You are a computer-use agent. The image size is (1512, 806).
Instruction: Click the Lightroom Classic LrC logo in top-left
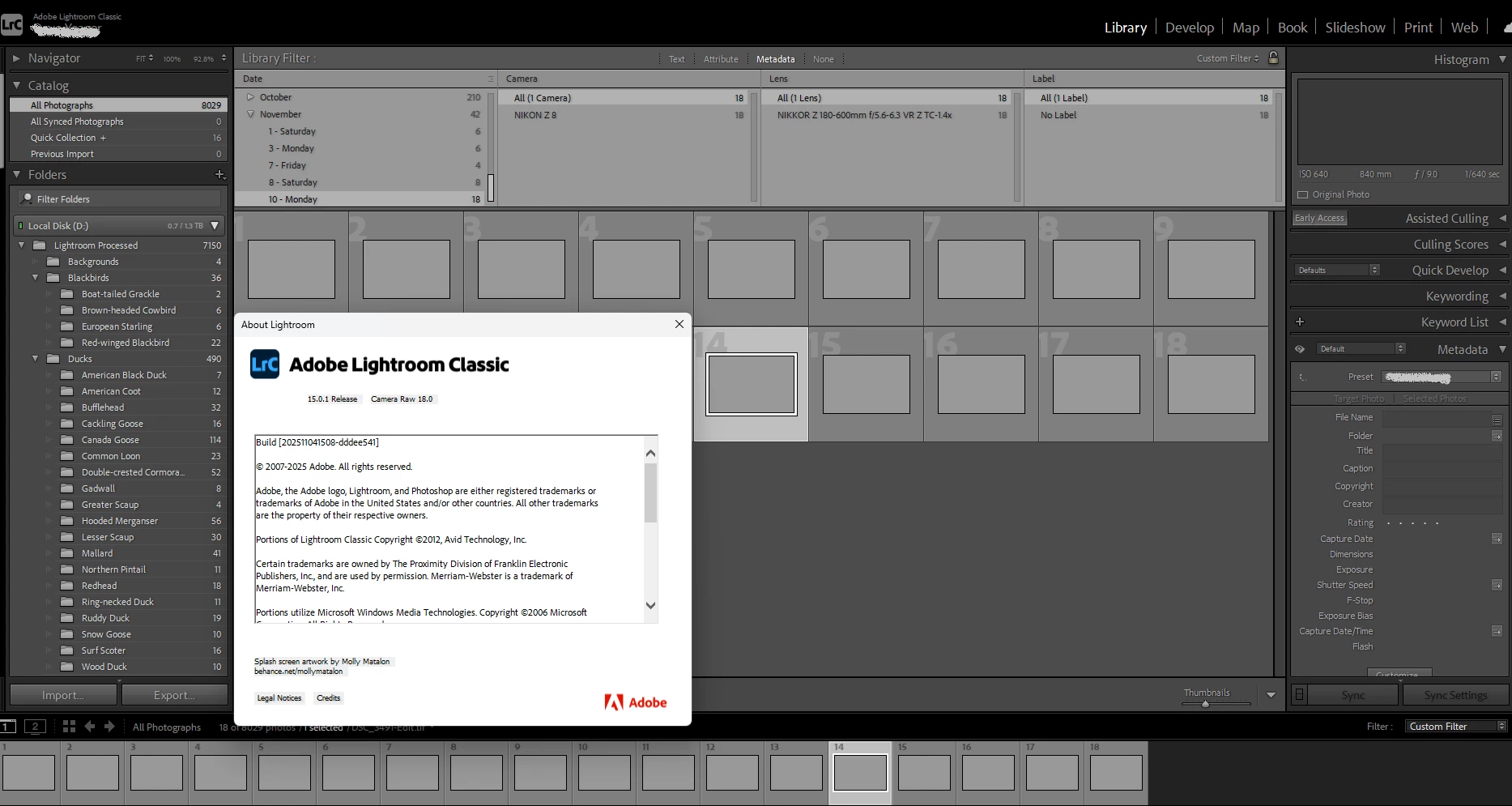coord(11,24)
